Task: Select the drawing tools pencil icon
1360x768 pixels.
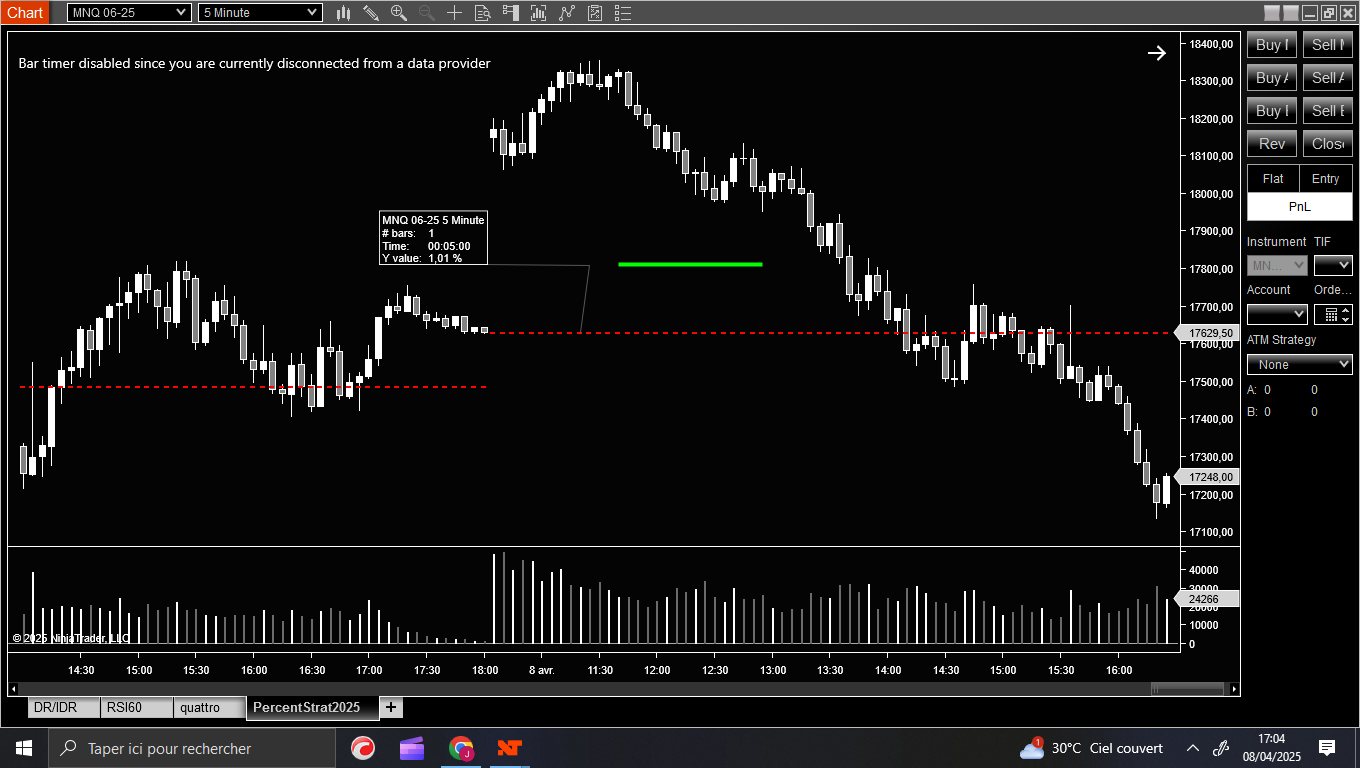Action: (371, 13)
